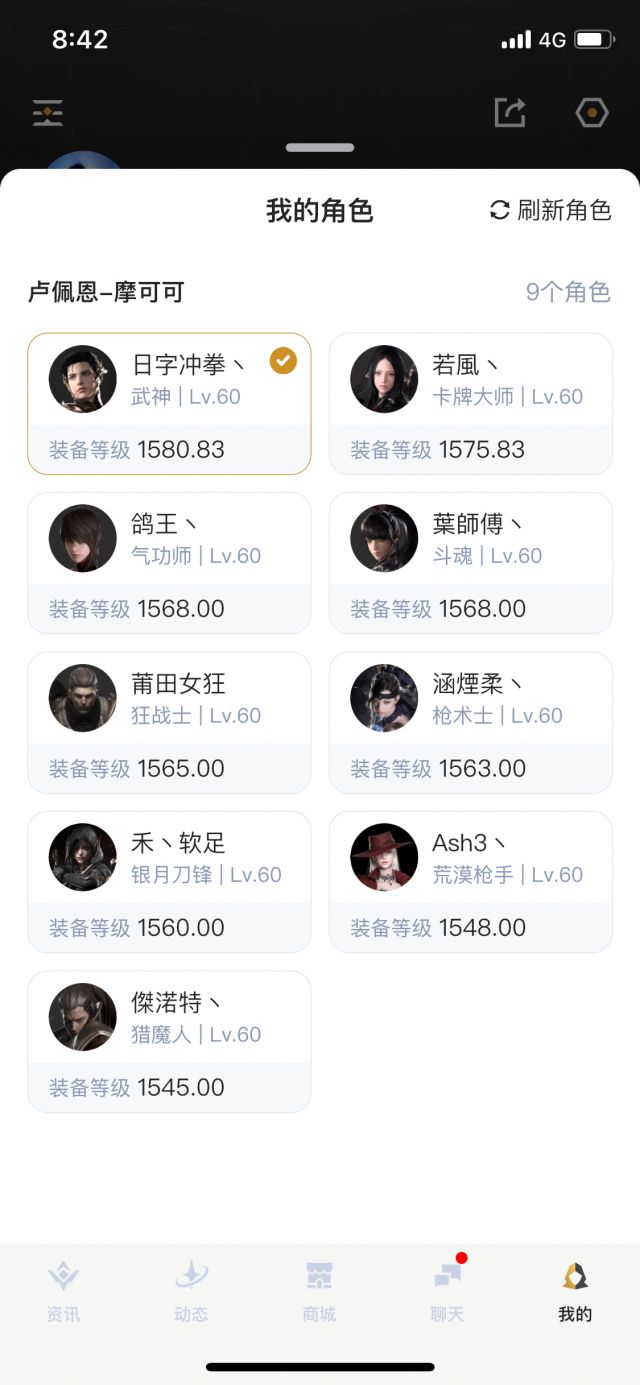Tap 葉師傅's avatar portrait
This screenshot has width=640, height=1385.
pos(383,538)
